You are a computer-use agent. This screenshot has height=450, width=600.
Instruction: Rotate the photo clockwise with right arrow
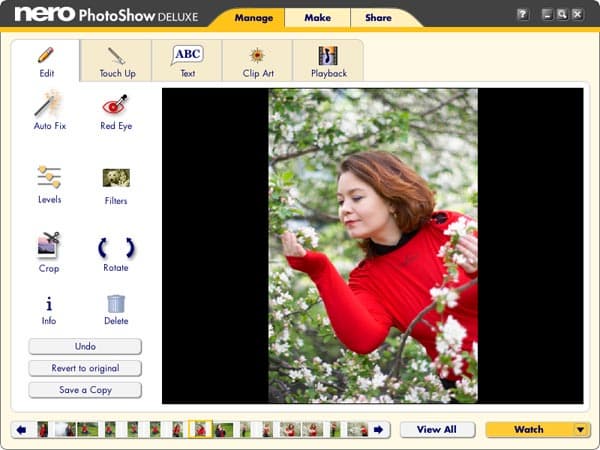tap(130, 248)
